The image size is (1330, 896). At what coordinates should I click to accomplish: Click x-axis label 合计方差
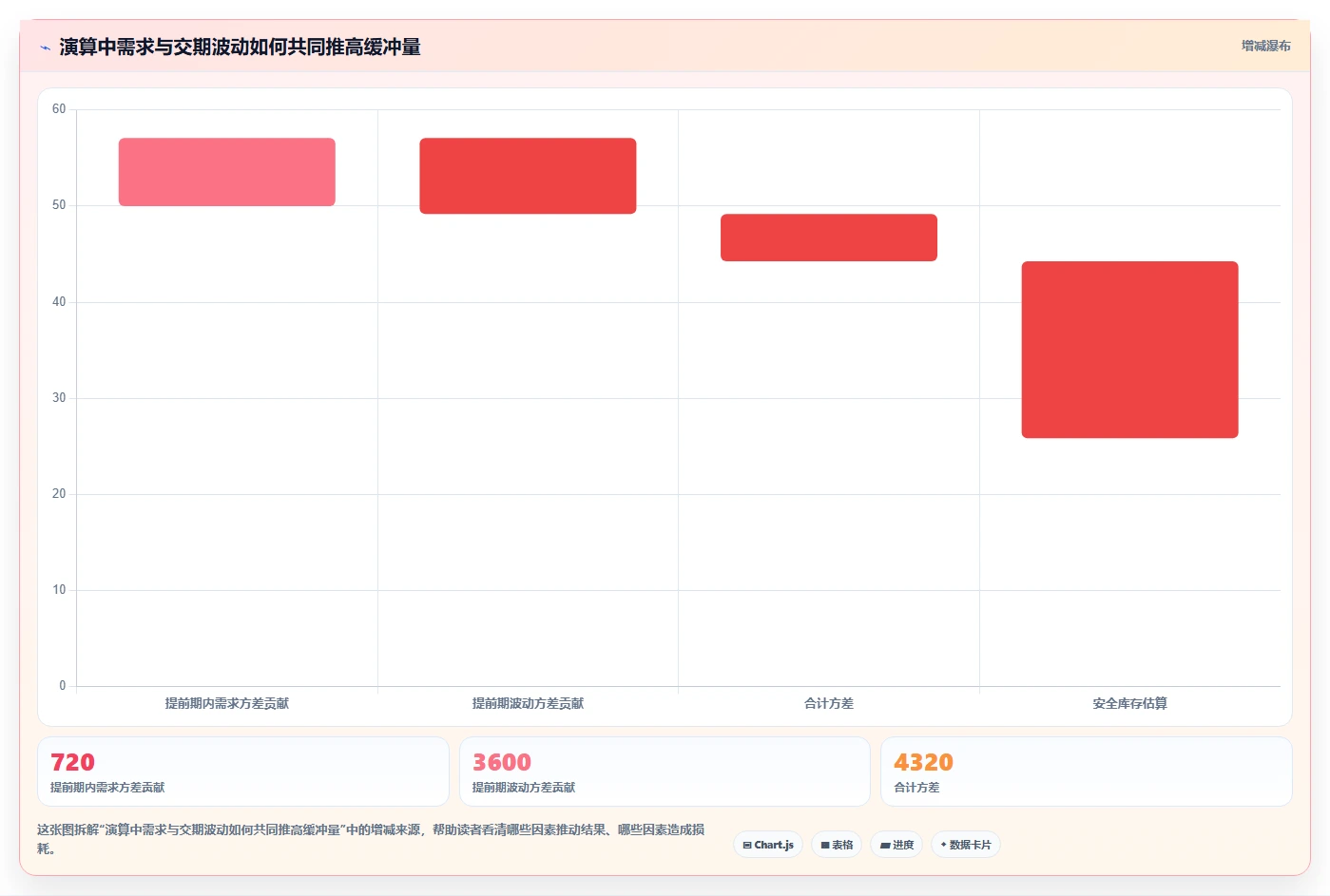click(x=829, y=704)
